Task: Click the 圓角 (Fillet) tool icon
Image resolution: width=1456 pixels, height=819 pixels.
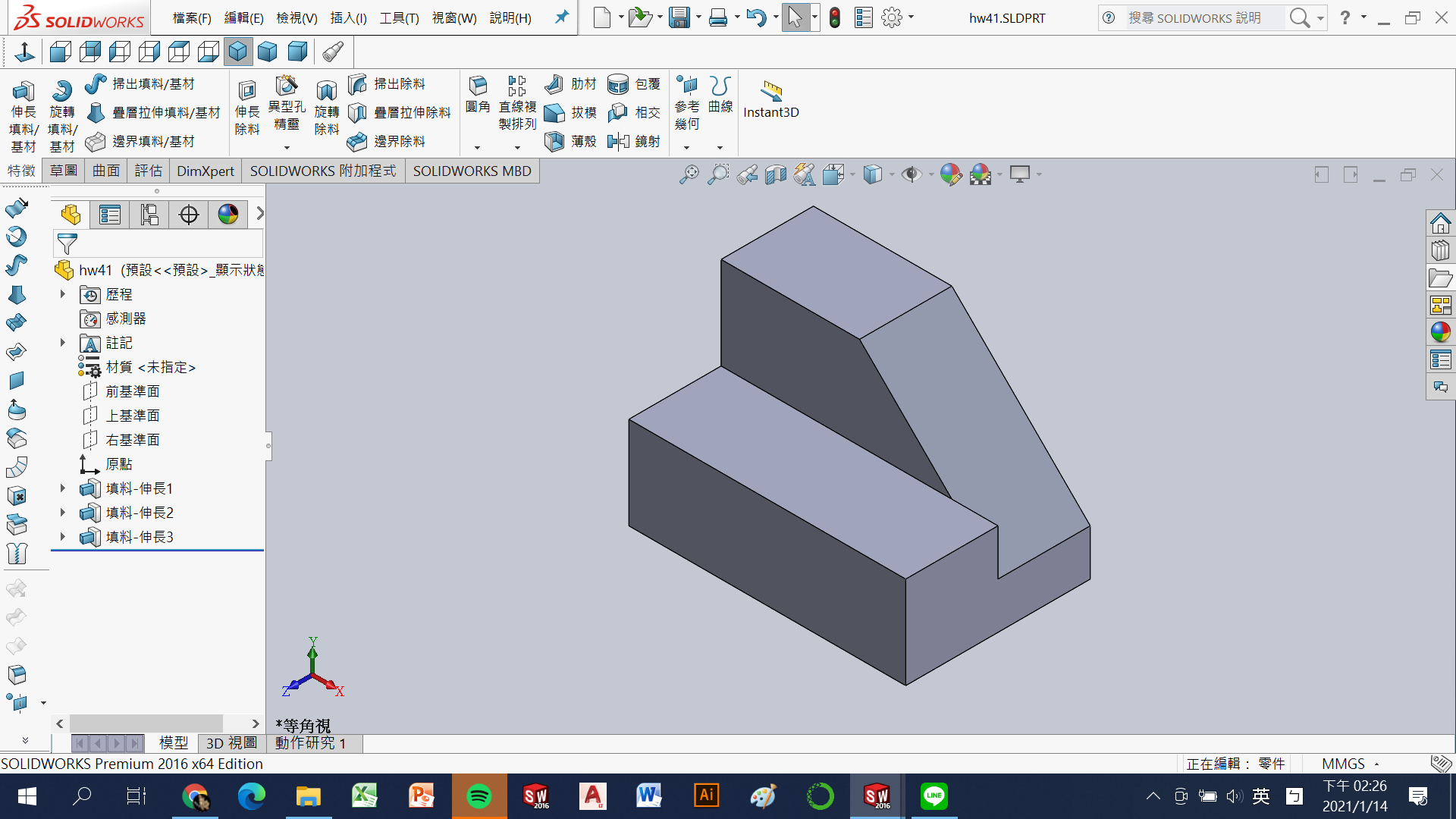Action: 477,86
